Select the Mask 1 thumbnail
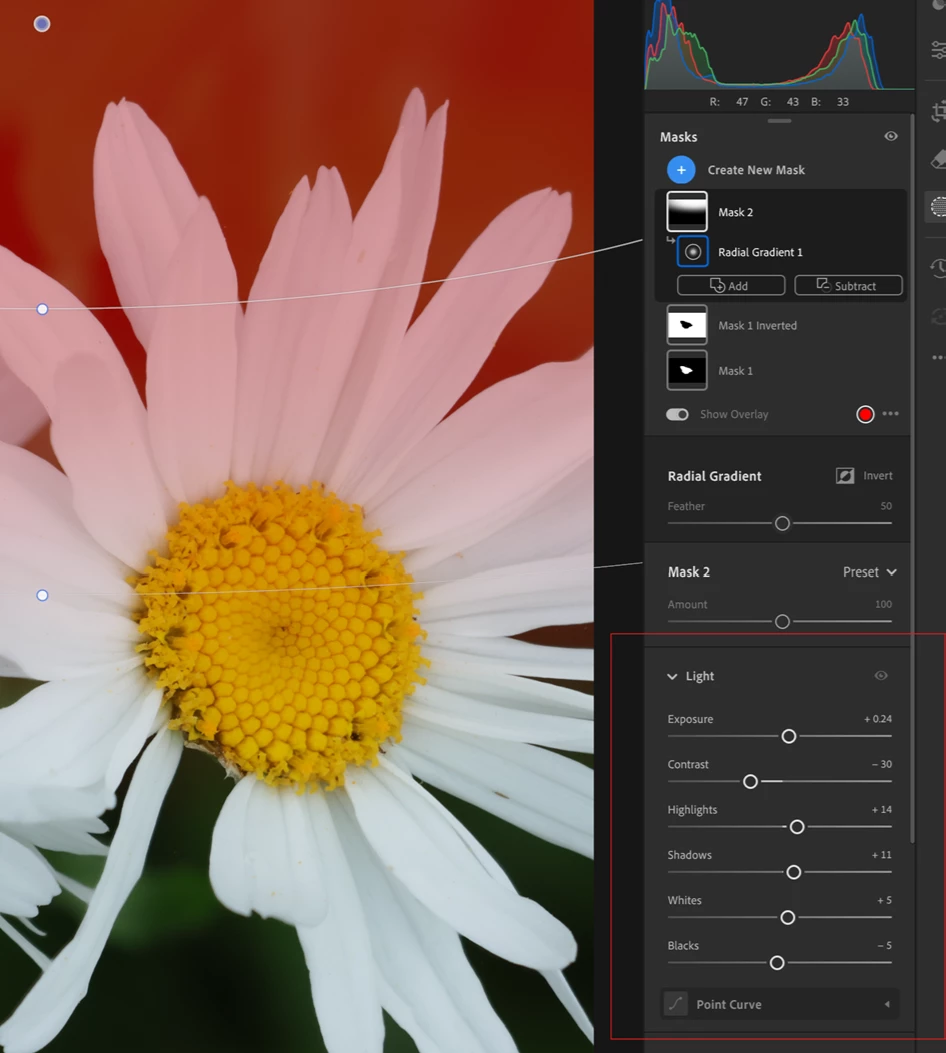Image resolution: width=946 pixels, height=1053 pixels. [x=687, y=370]
